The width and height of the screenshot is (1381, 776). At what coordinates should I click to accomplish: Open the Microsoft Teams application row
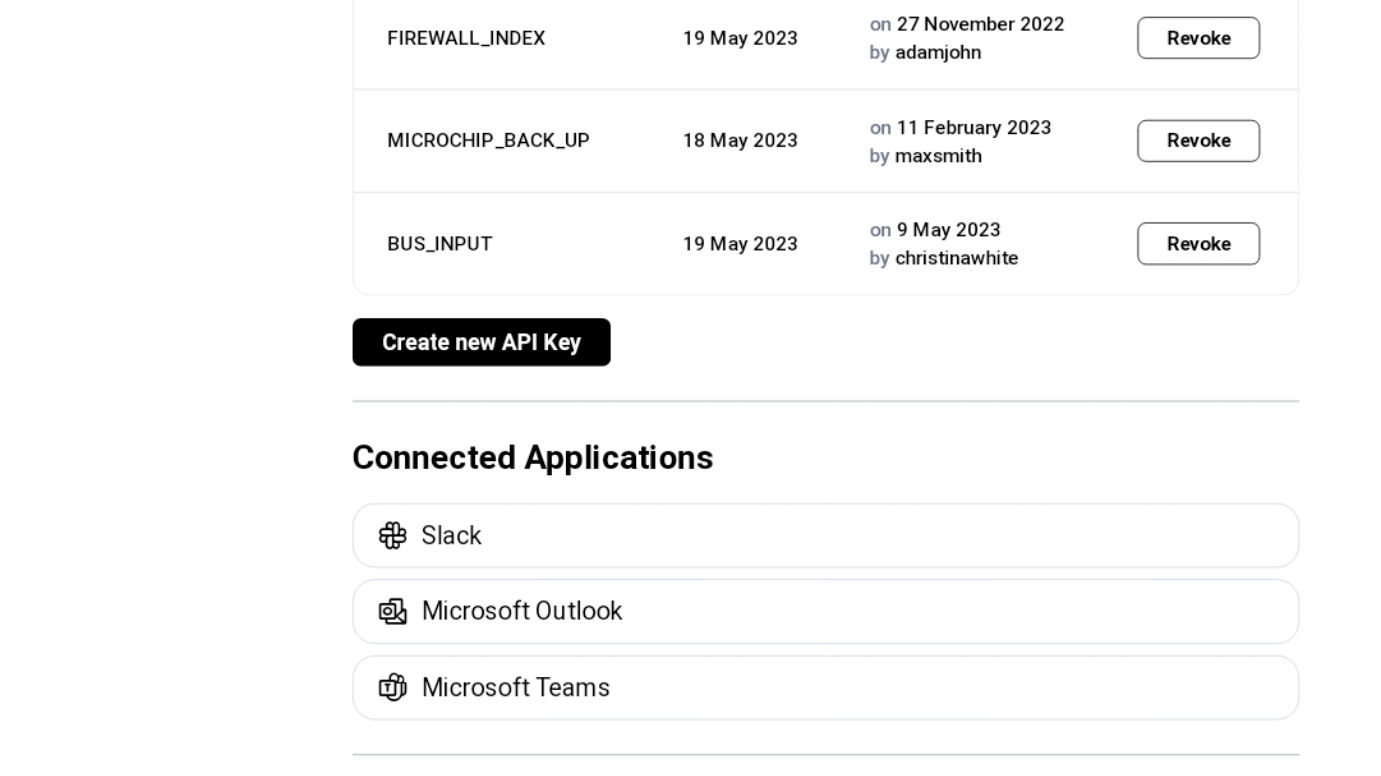pyautogui.click(x=825, y=688)
